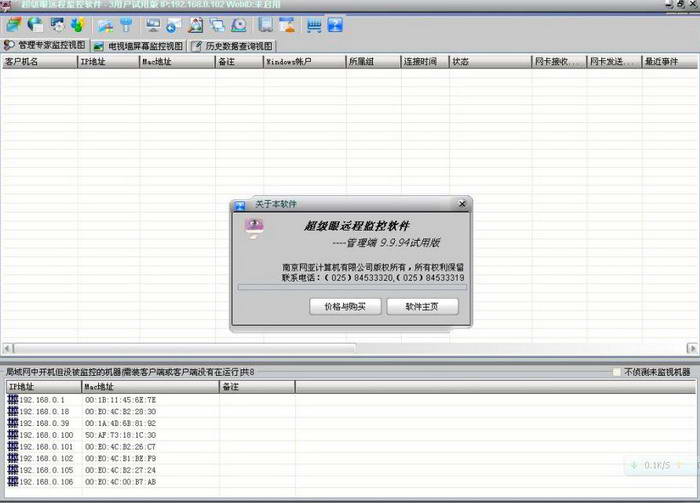Click the portrait photo toolbar icon
Image resolution: width=700 pixels, height=503 pixels.
(x=196, y=25)
